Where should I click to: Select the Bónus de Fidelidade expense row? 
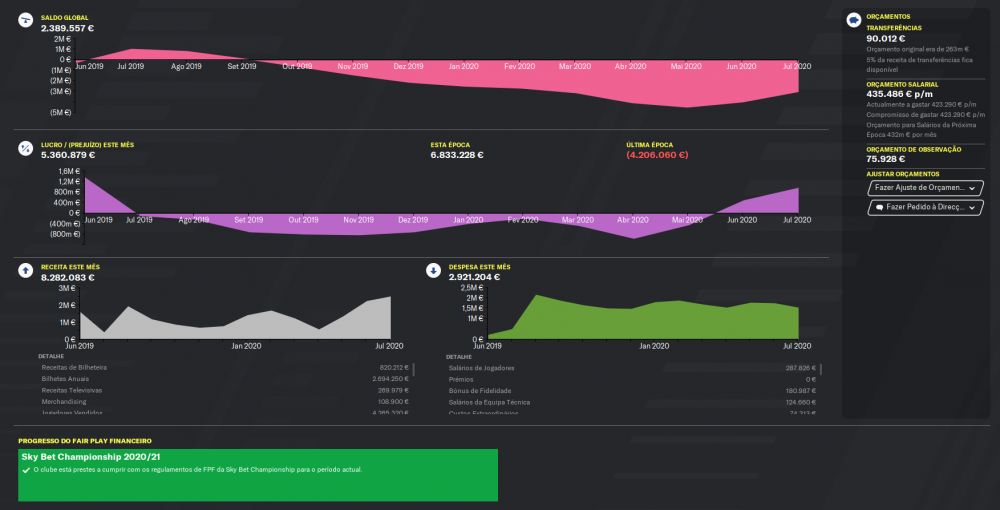click(x=632, y=391)
